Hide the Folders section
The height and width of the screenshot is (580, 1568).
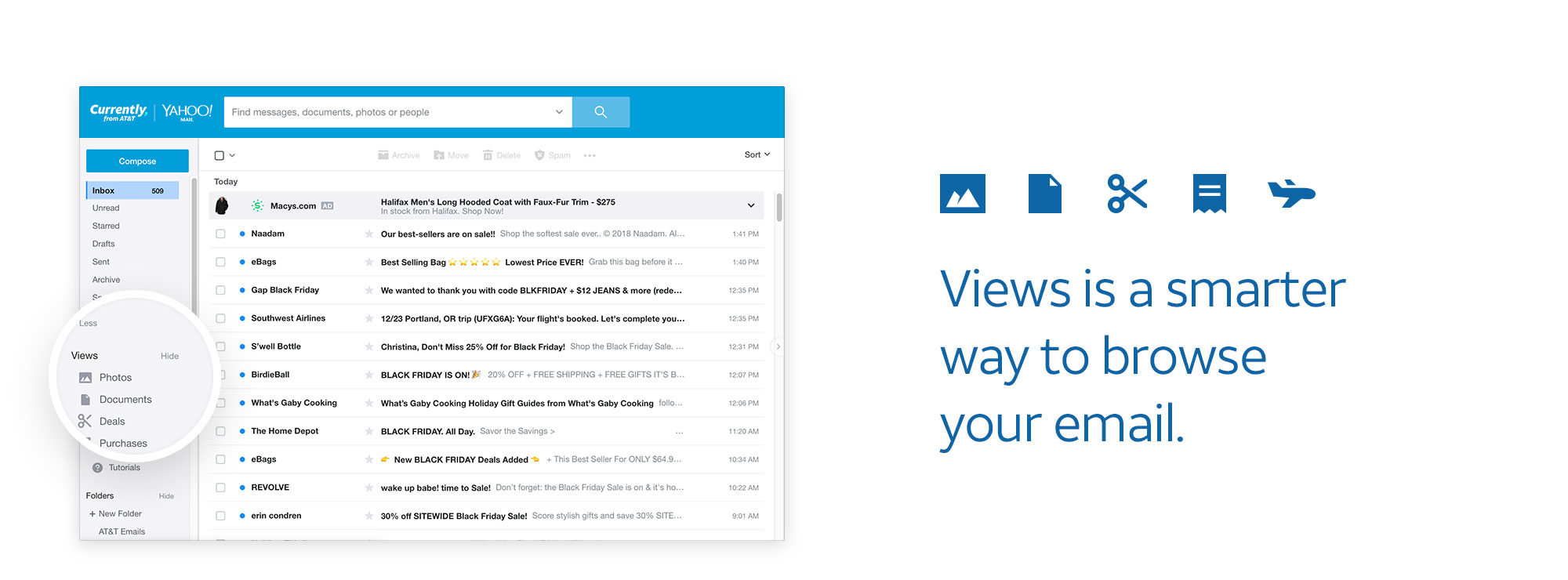point(166,496)
